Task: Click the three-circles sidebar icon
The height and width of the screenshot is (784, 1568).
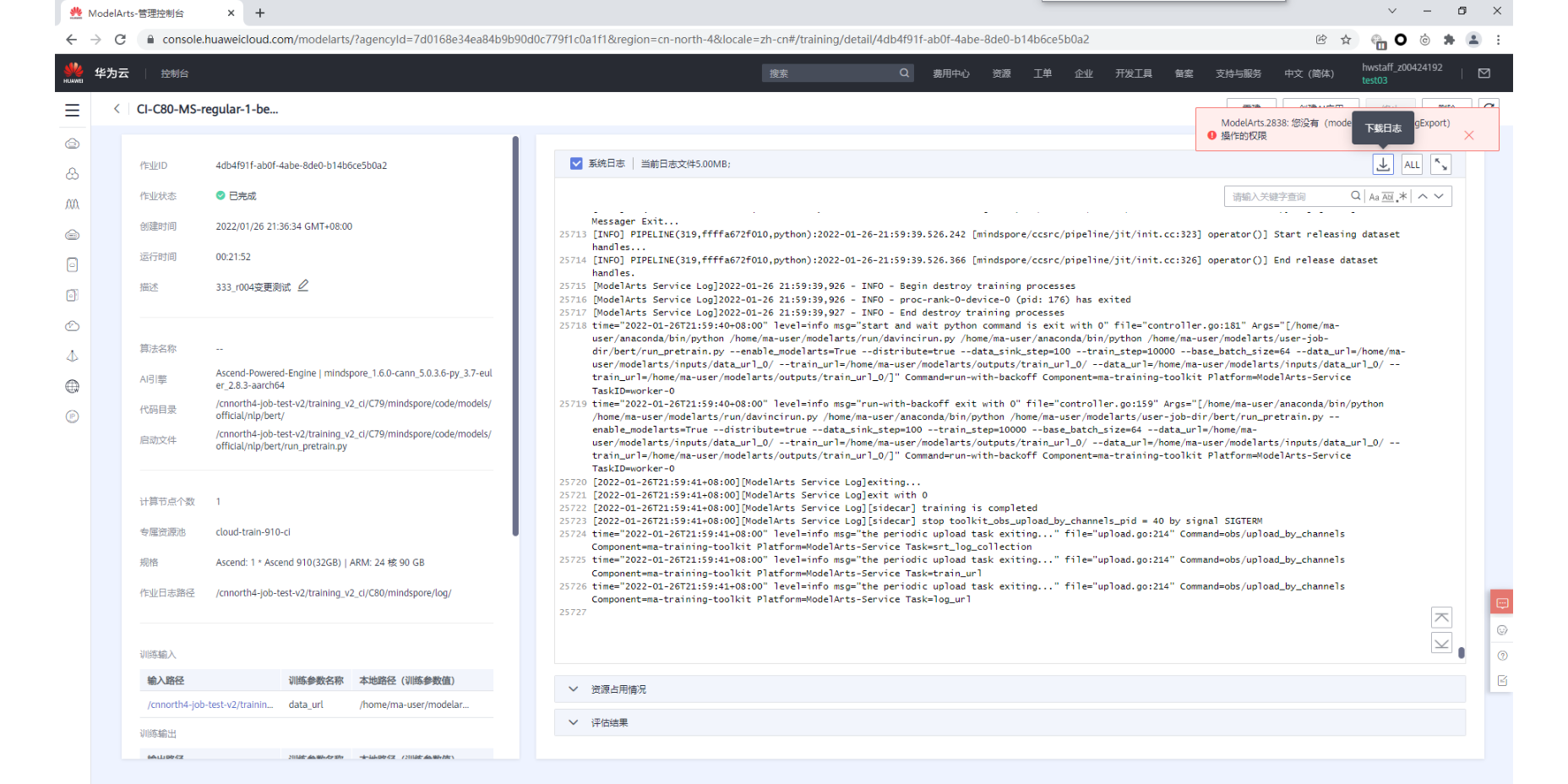Action: click(73, 174)
